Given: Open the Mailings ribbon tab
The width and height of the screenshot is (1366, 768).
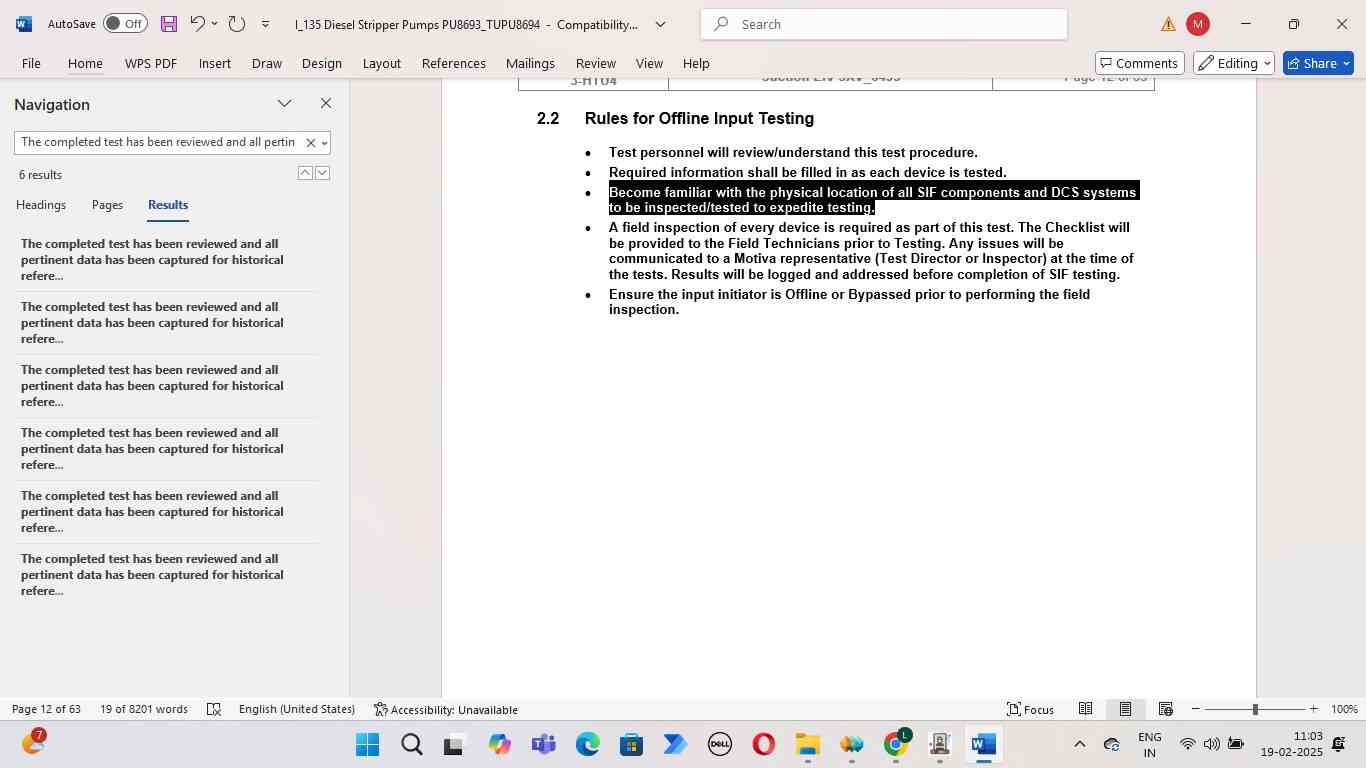Looking at the screenshot, I should click(530, 63).
